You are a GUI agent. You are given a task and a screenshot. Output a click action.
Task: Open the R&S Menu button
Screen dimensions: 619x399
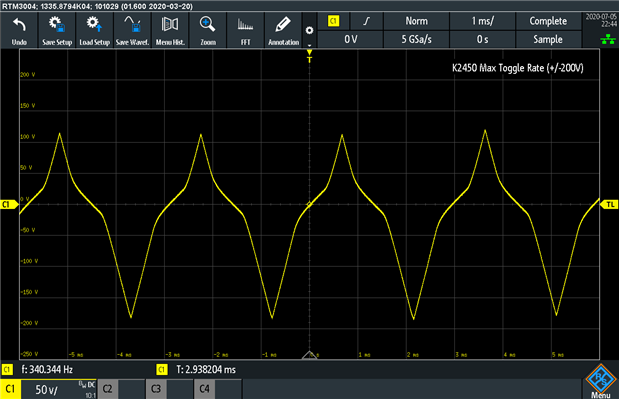pos(600,381)
